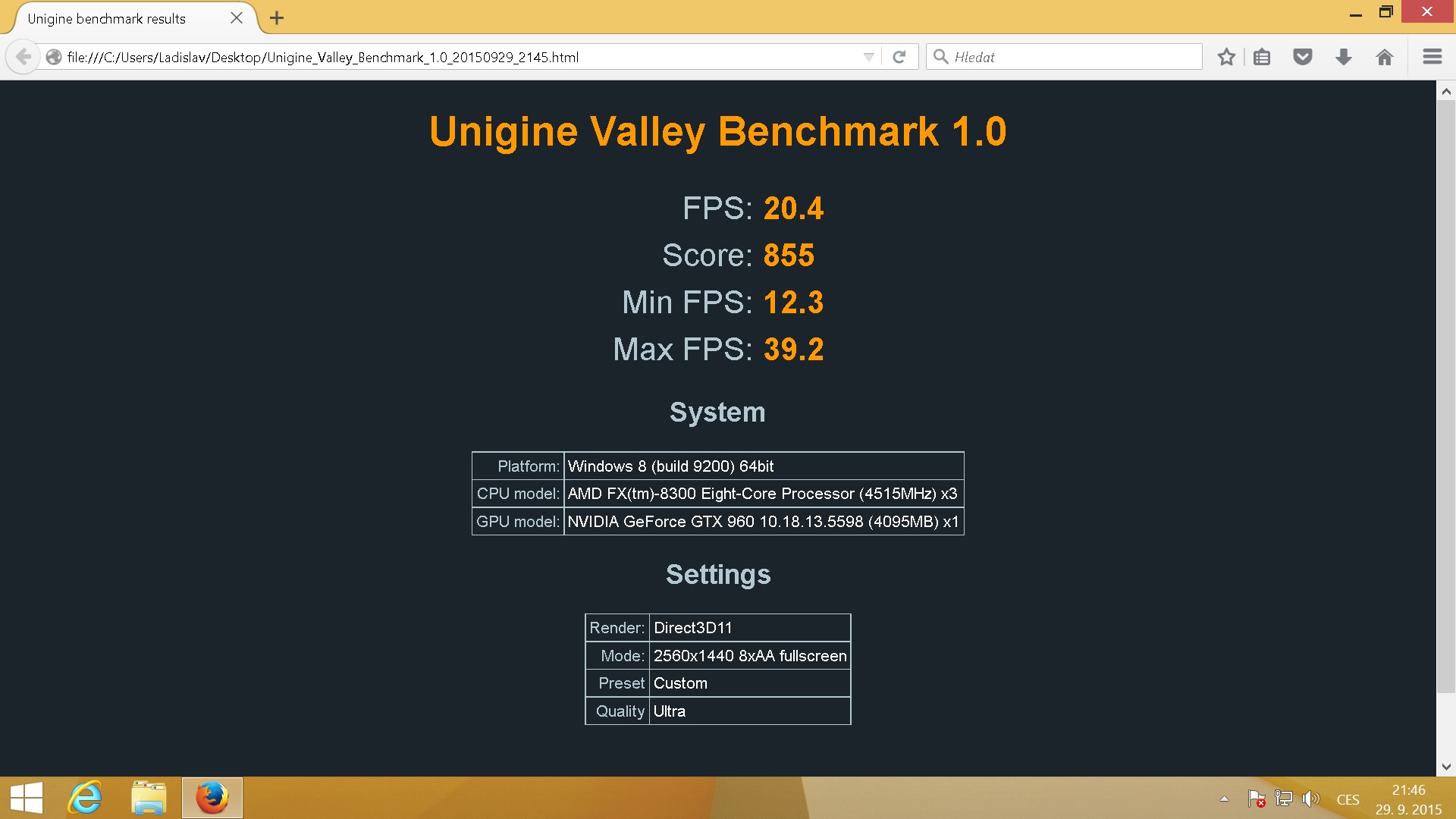1456x819 pixels.
Task: Click the Hledat search field
Action: [1069, 57]
